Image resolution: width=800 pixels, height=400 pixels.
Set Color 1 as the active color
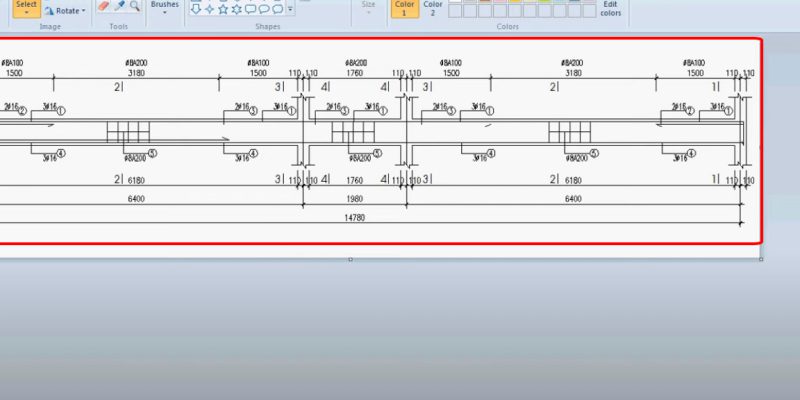(x=404, y=7)
